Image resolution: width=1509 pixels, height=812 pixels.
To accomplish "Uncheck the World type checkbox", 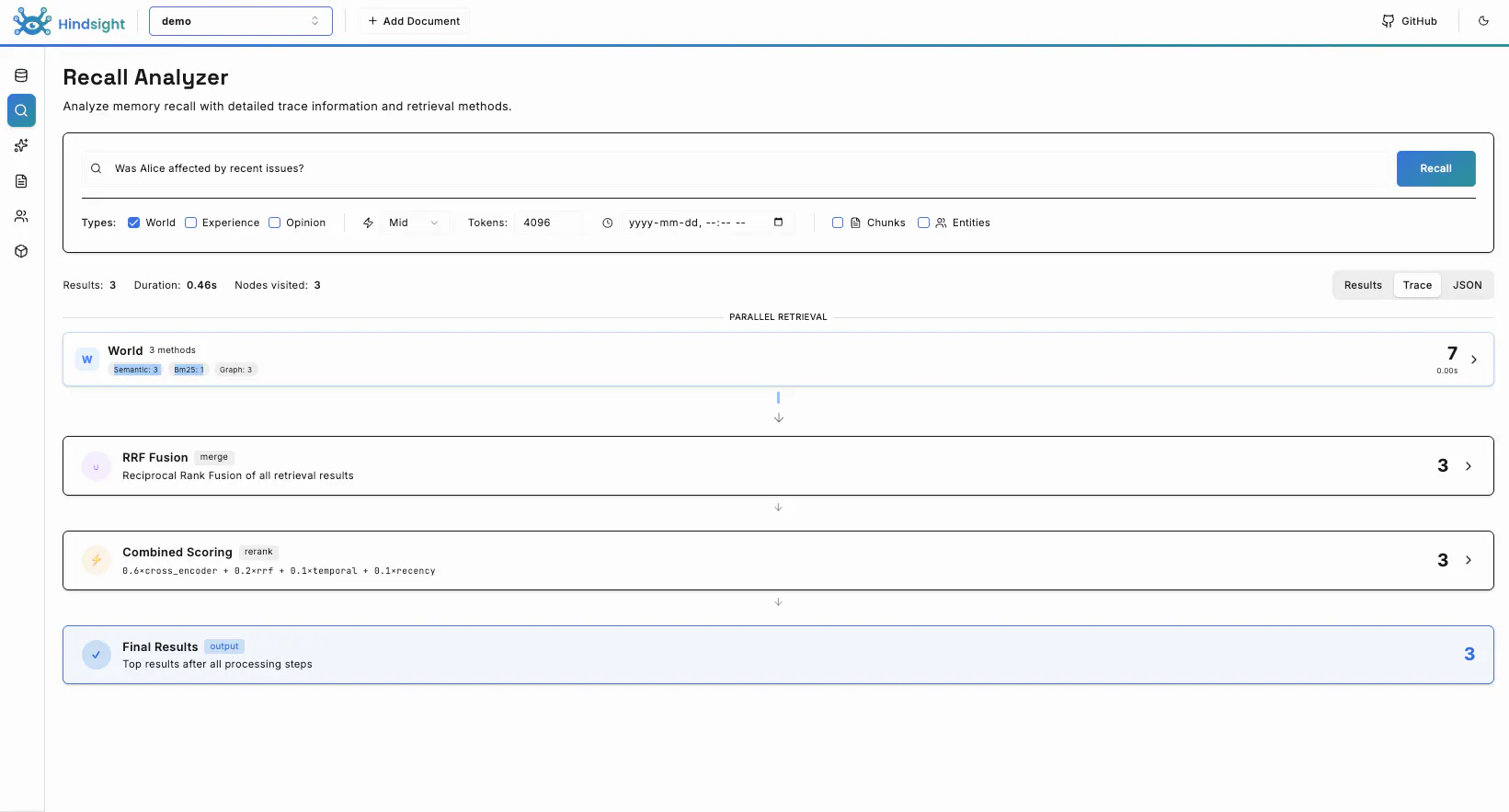I will pyautogui.click(x=134, y=223).
